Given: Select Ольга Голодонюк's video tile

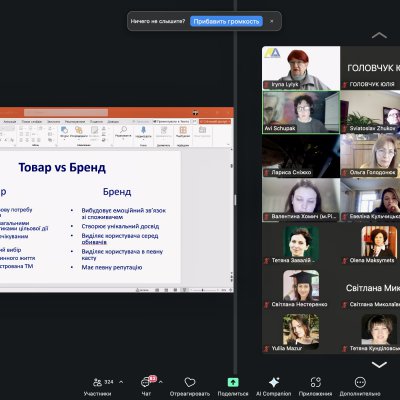Looking at the screenshot, I should [x=370, y=156].
